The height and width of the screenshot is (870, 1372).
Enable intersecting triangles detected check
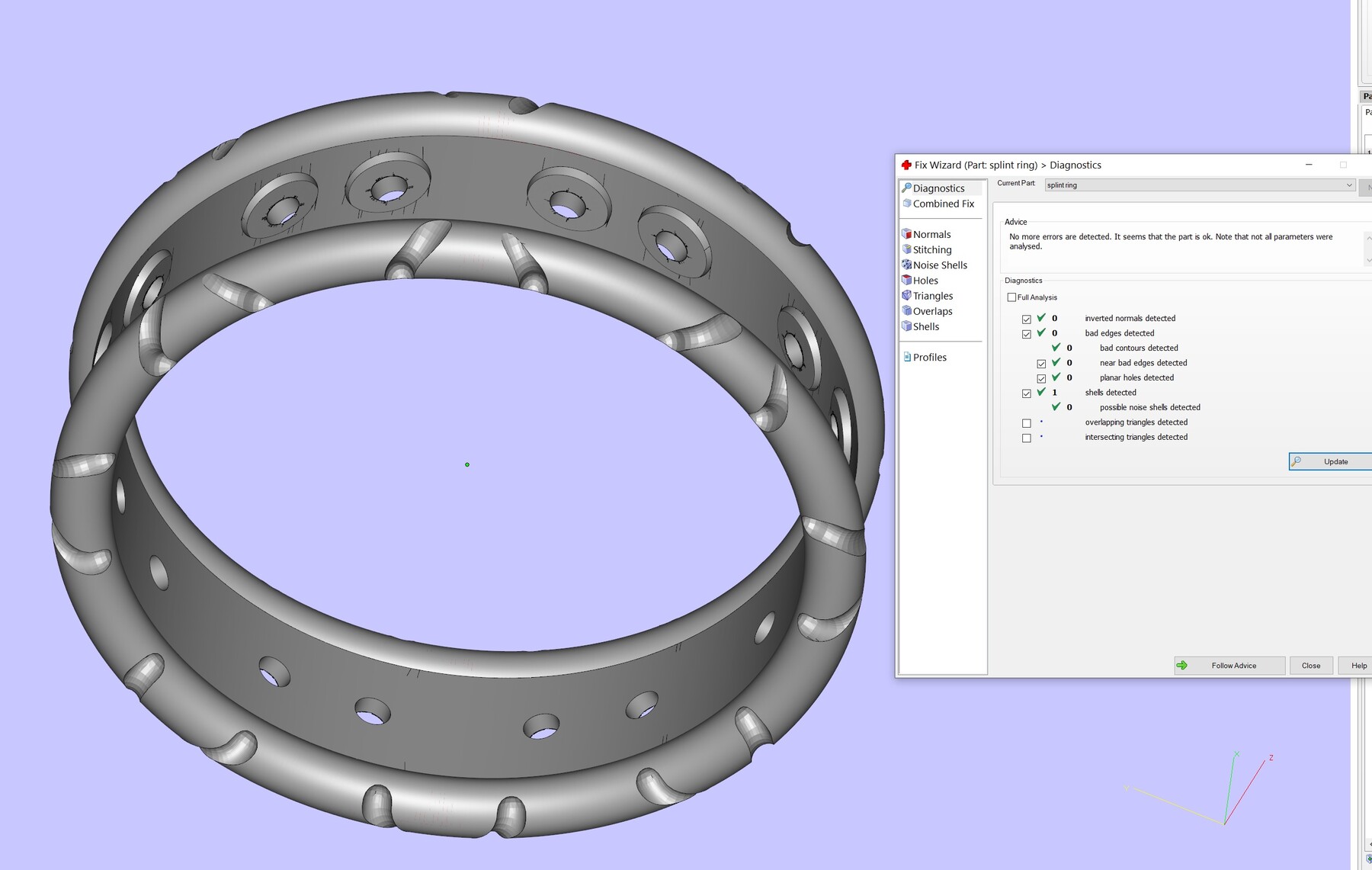point(1027,438)
